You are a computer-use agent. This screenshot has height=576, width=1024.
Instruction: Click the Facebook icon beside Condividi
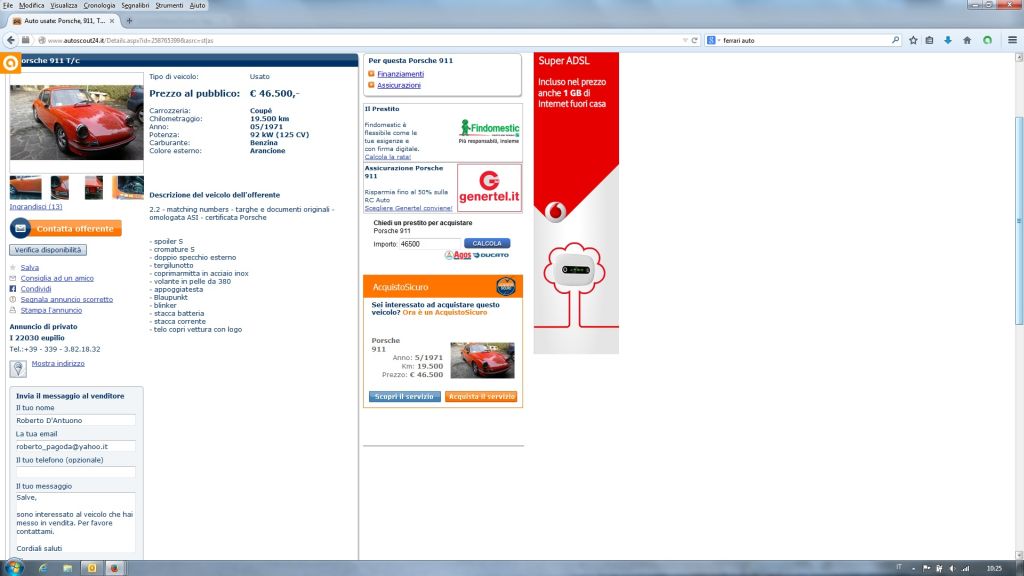(x=12, y=289)
